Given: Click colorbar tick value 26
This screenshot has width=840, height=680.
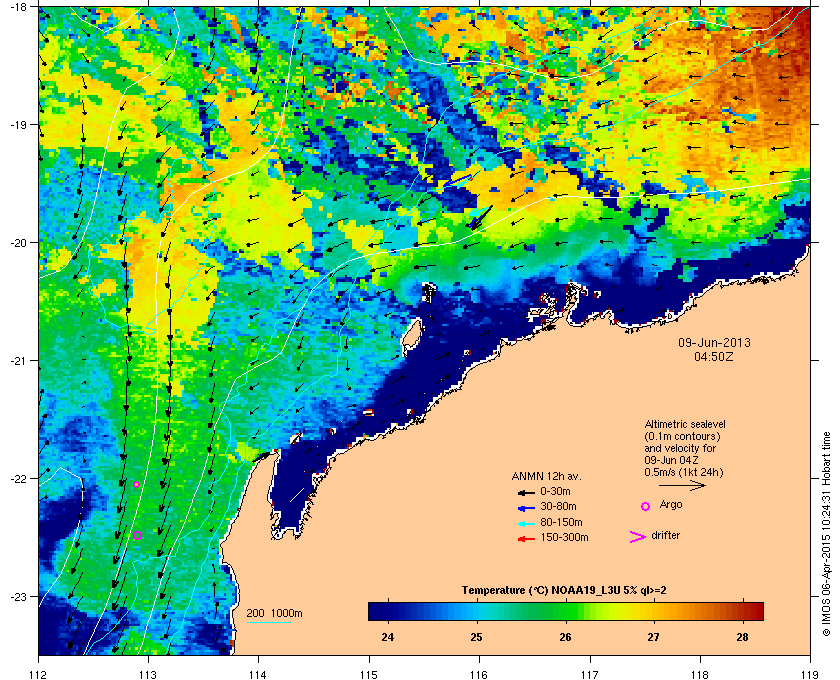Looking at the screenshot, I should tap(565, 637).
